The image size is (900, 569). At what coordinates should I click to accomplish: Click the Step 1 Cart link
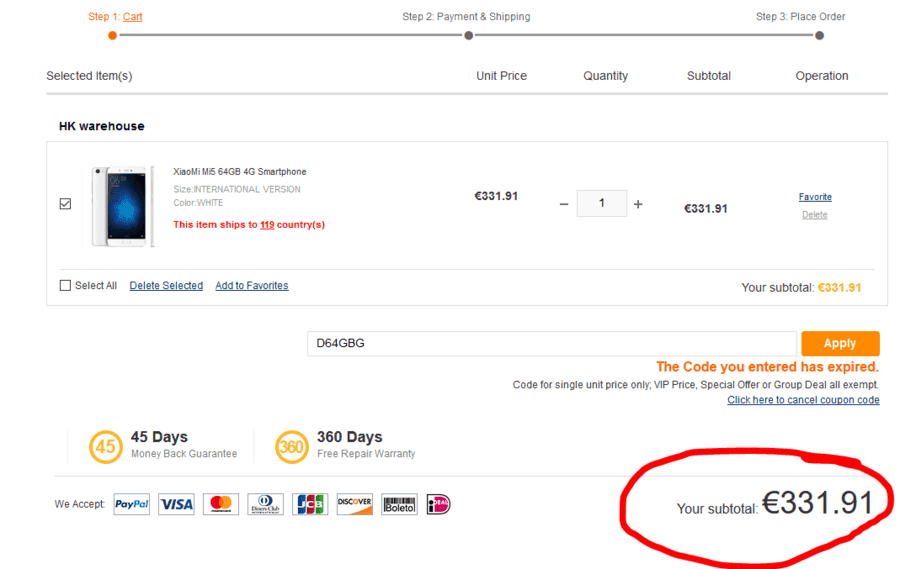(133, 17)
